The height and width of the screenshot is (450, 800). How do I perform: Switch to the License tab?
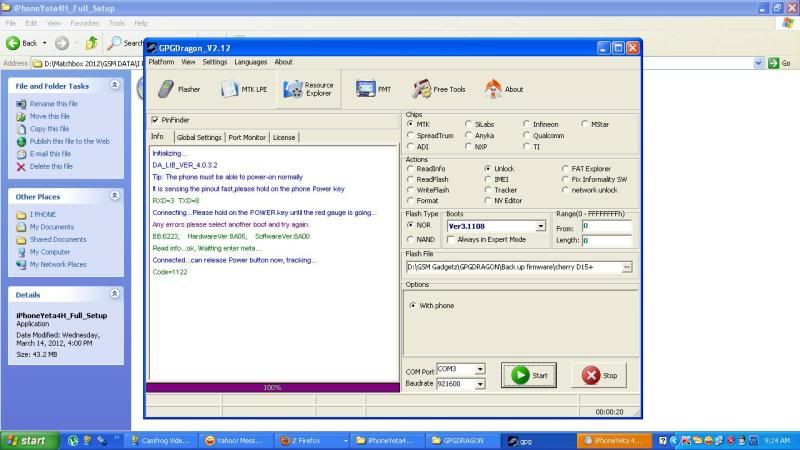pos(284,138)
